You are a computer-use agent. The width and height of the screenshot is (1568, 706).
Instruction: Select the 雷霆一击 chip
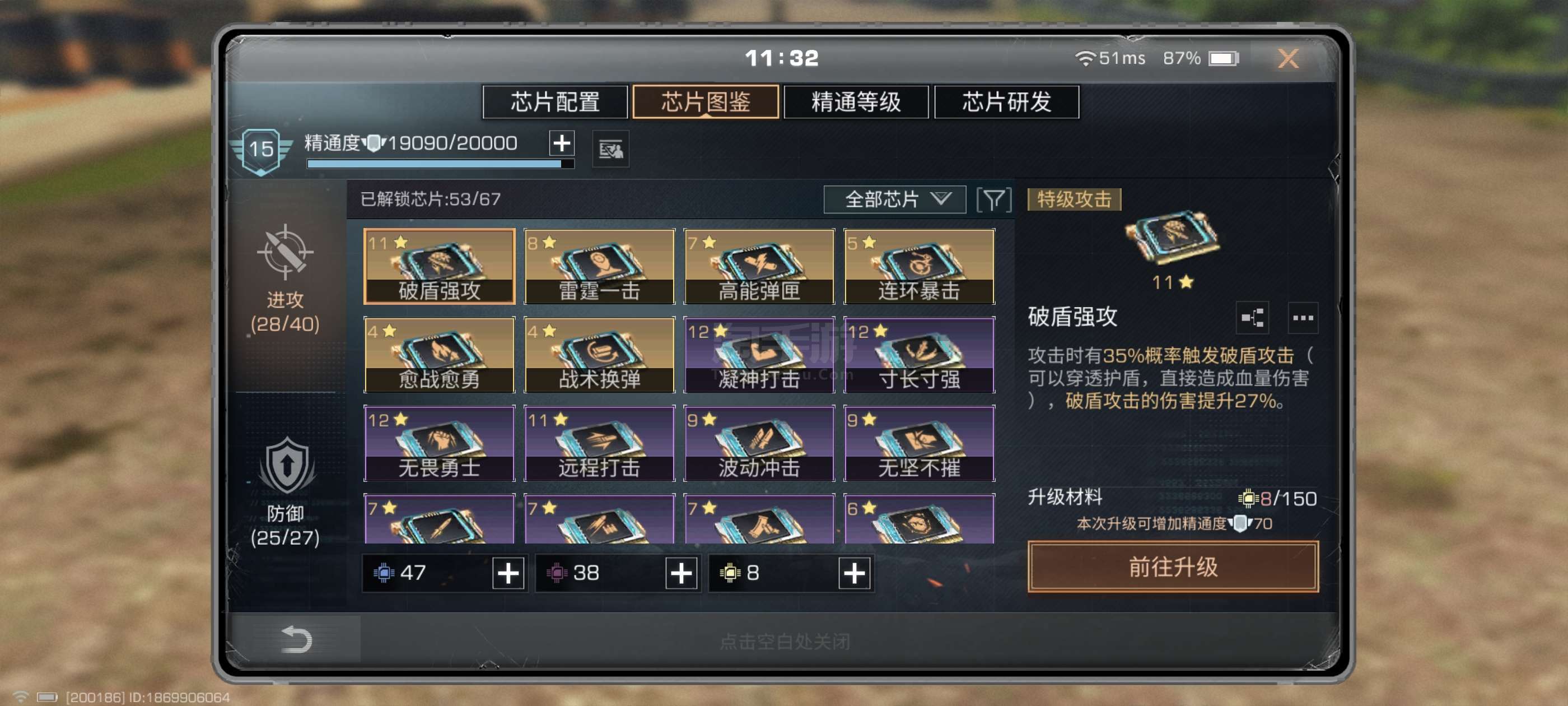click(599, 266)
